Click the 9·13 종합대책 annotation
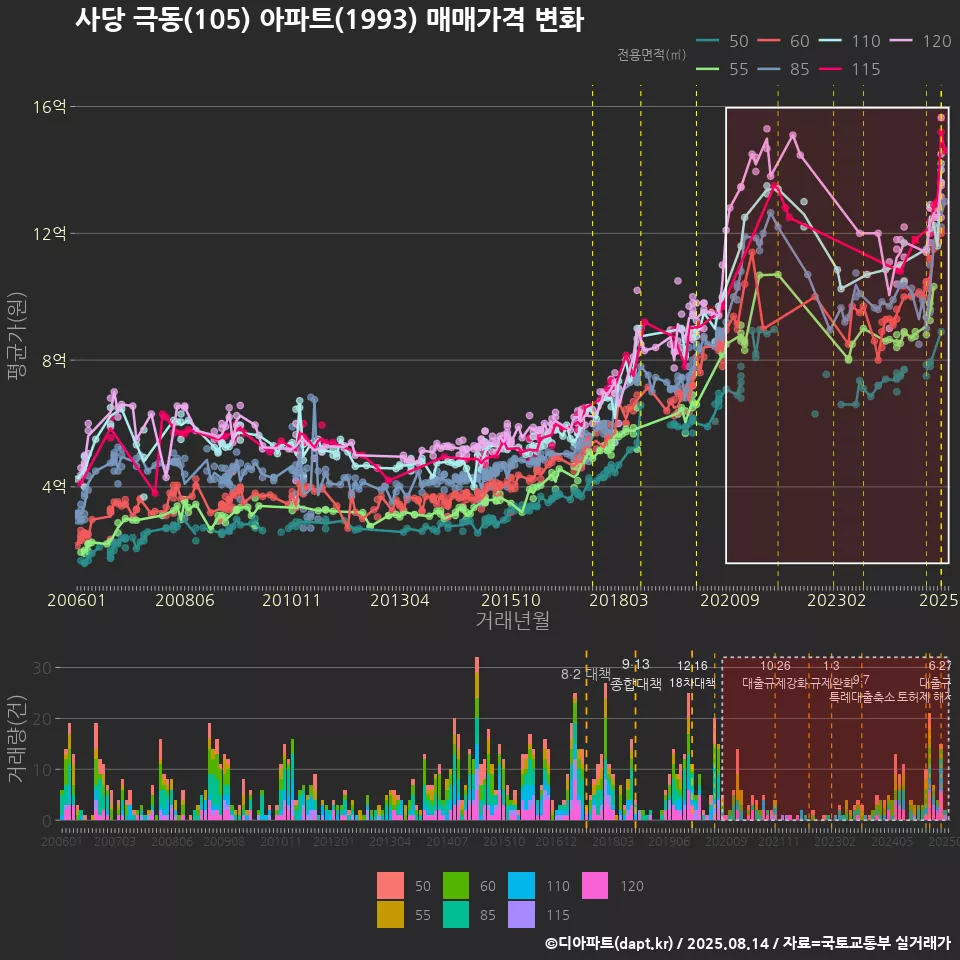The width and height of the screenshot is (960, 960). 636,675
